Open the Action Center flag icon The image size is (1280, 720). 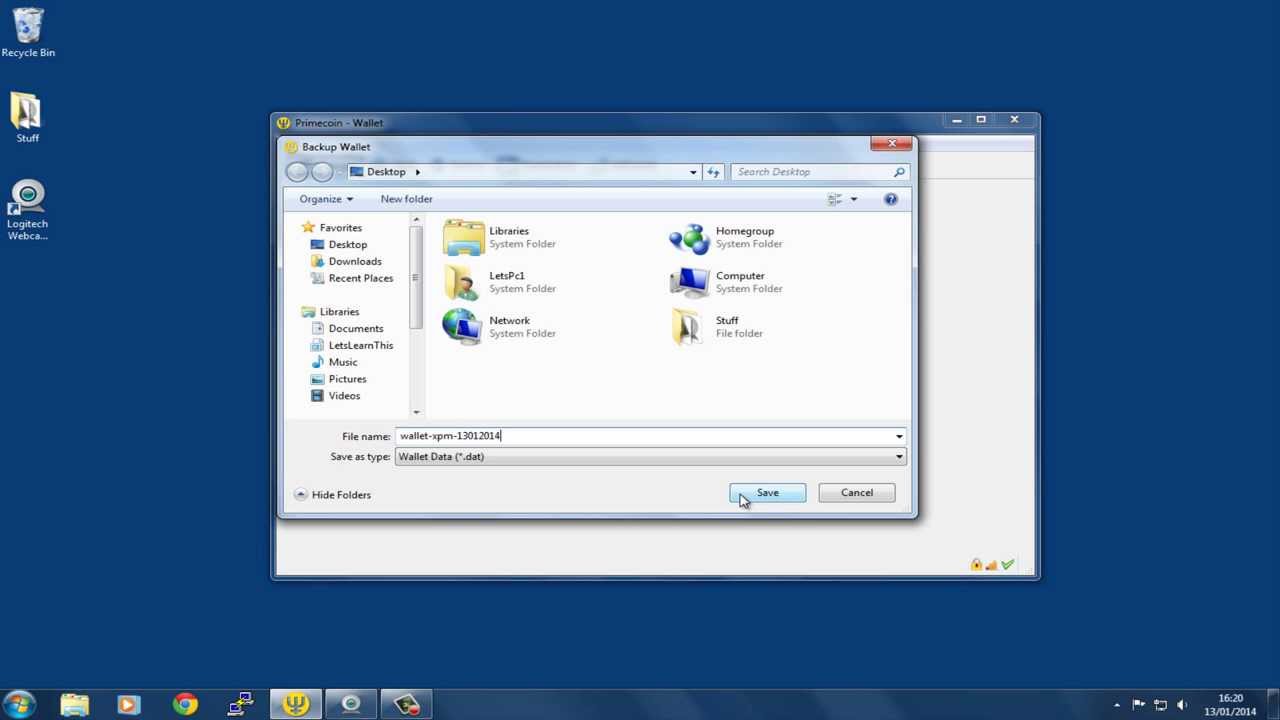click(1138, 705)
